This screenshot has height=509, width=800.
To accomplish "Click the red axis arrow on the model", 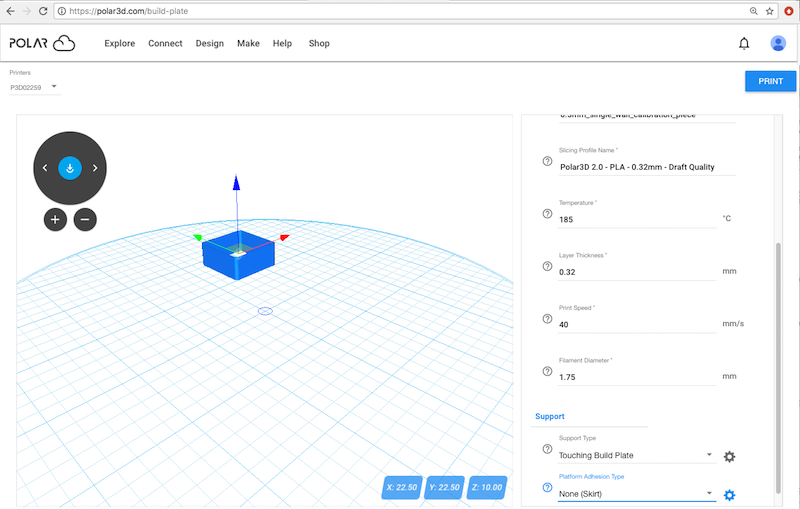I will pos(285,237).
